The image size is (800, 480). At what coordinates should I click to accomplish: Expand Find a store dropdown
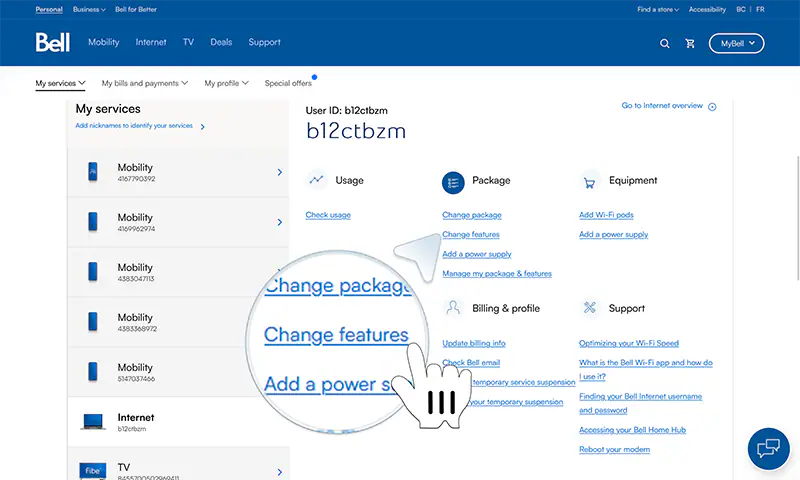point(658,9)
